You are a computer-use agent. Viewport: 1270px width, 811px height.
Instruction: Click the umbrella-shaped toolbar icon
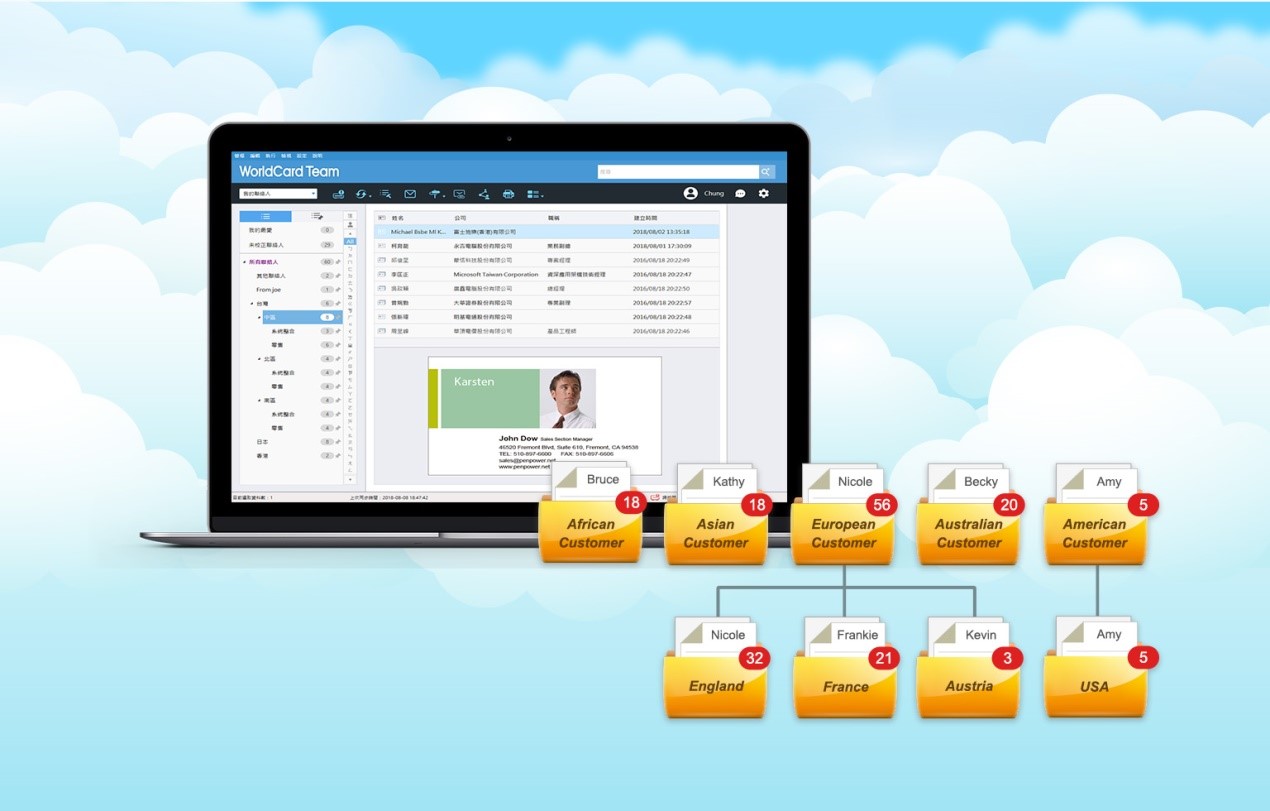click(x=435, y=194)
